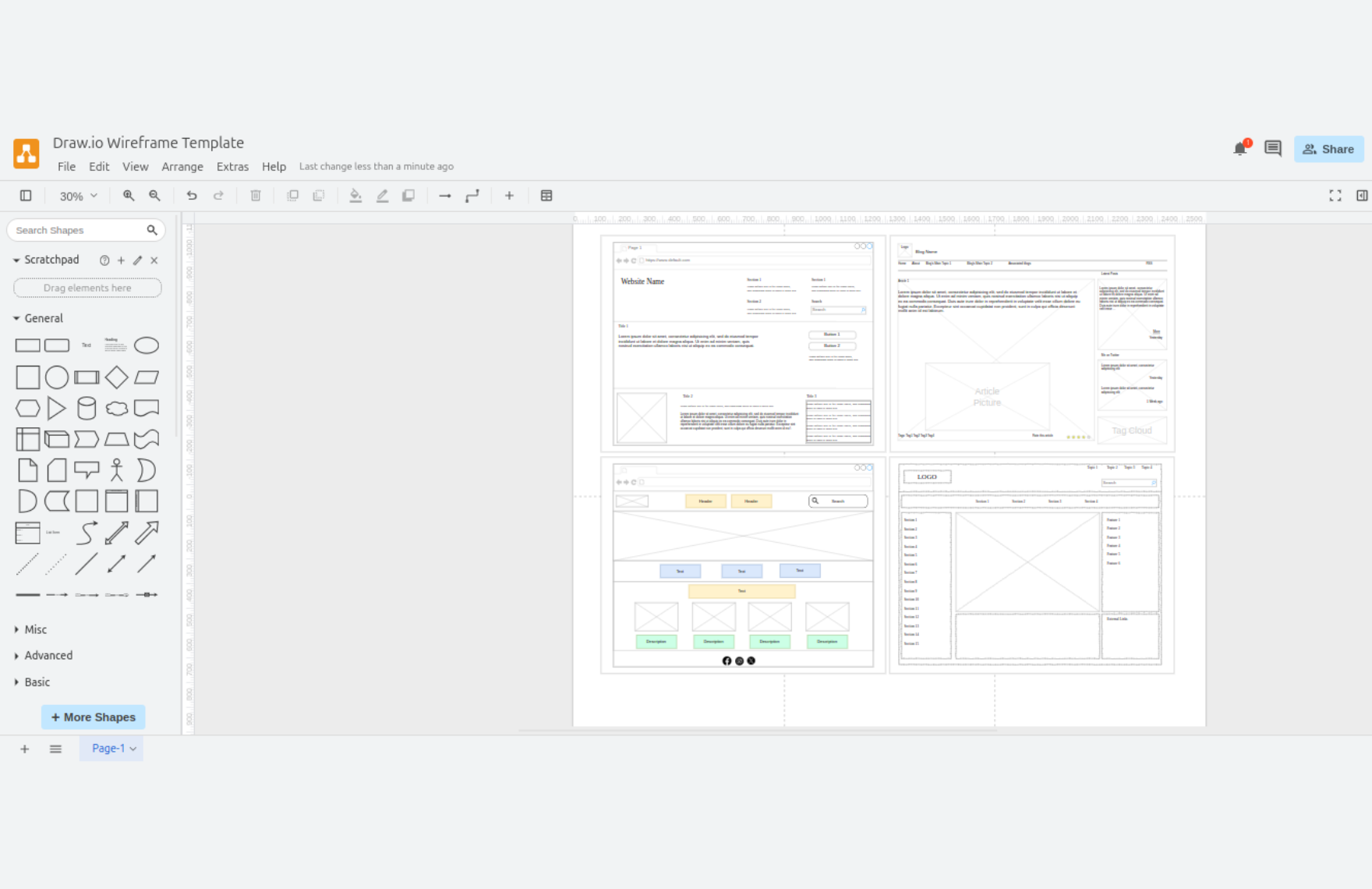This screenshot has width=1372, height=889.
Task: Click the Delete trash icon
Action: (256, 196)
